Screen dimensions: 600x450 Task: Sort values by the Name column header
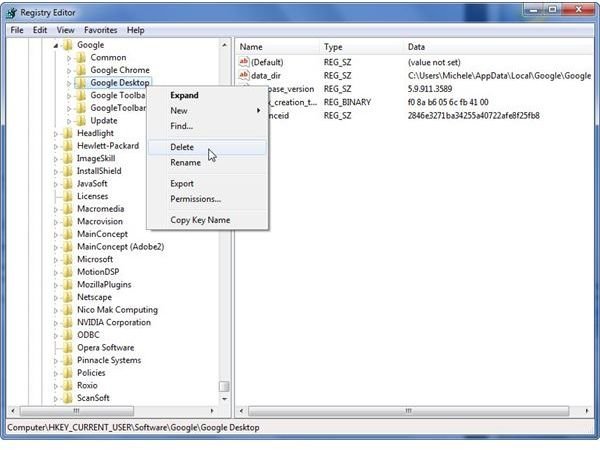(277, 47)
